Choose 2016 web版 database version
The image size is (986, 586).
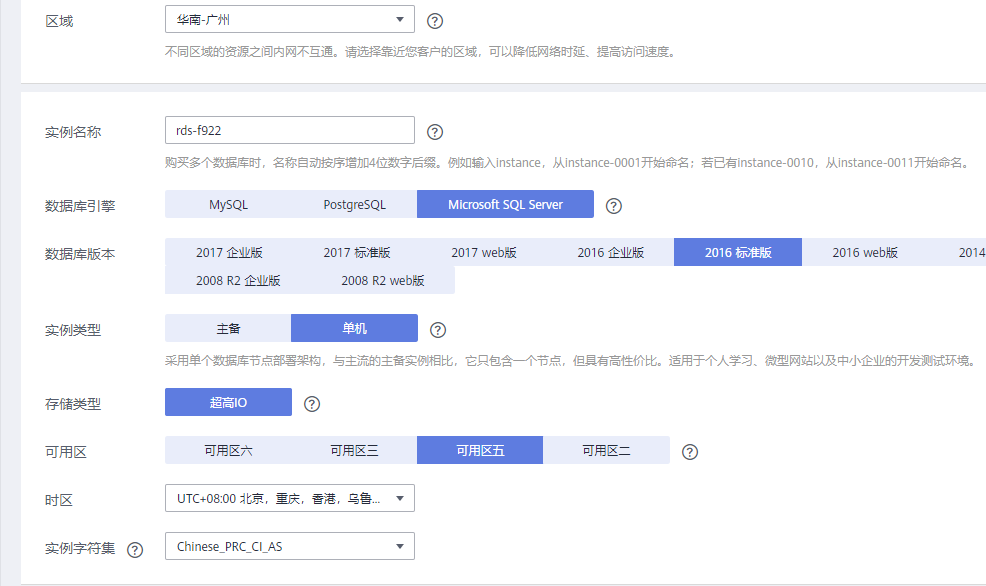[x=865, y=252]
